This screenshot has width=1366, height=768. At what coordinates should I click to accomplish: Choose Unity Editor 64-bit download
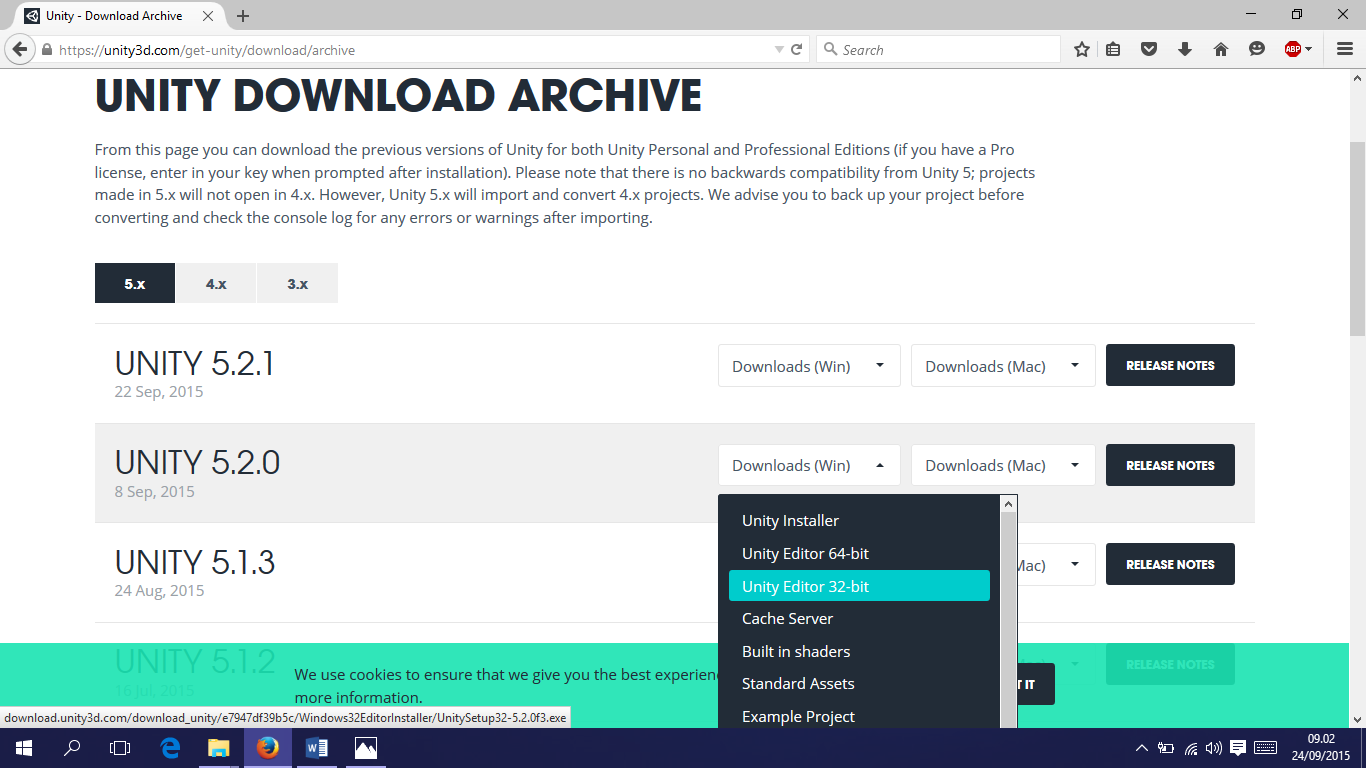859,553
